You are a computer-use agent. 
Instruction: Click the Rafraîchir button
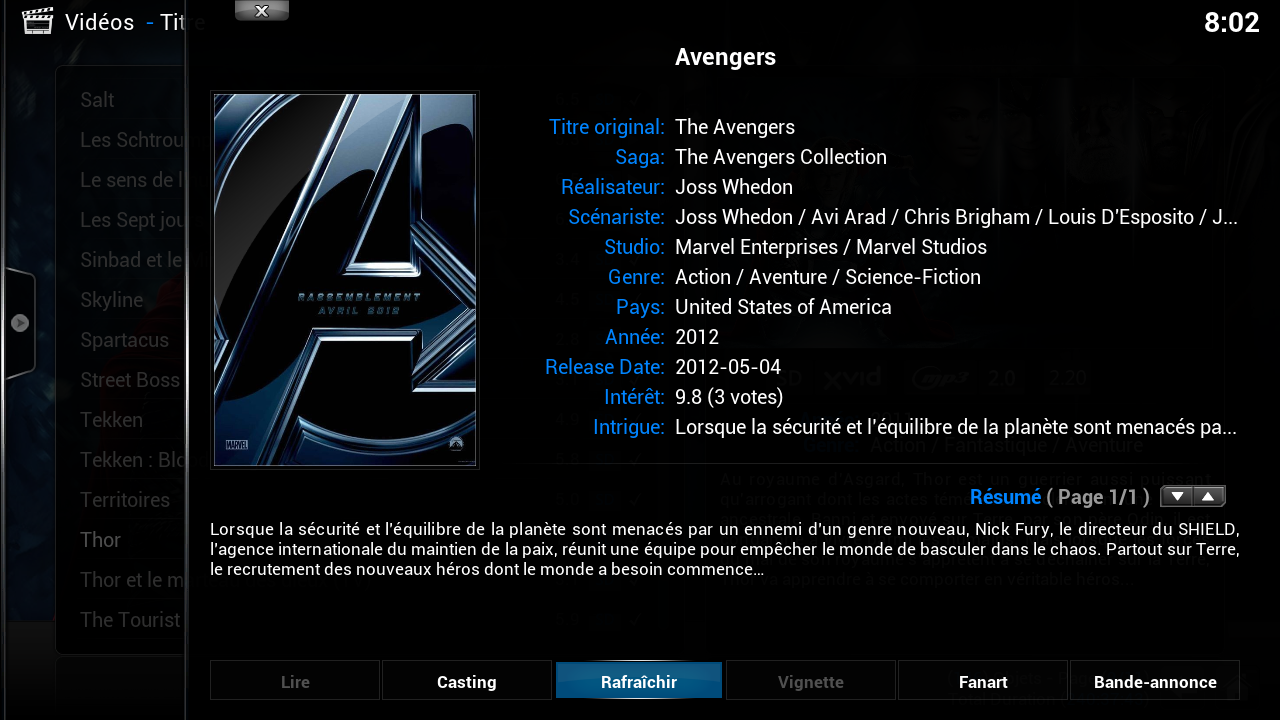(639, 681)
